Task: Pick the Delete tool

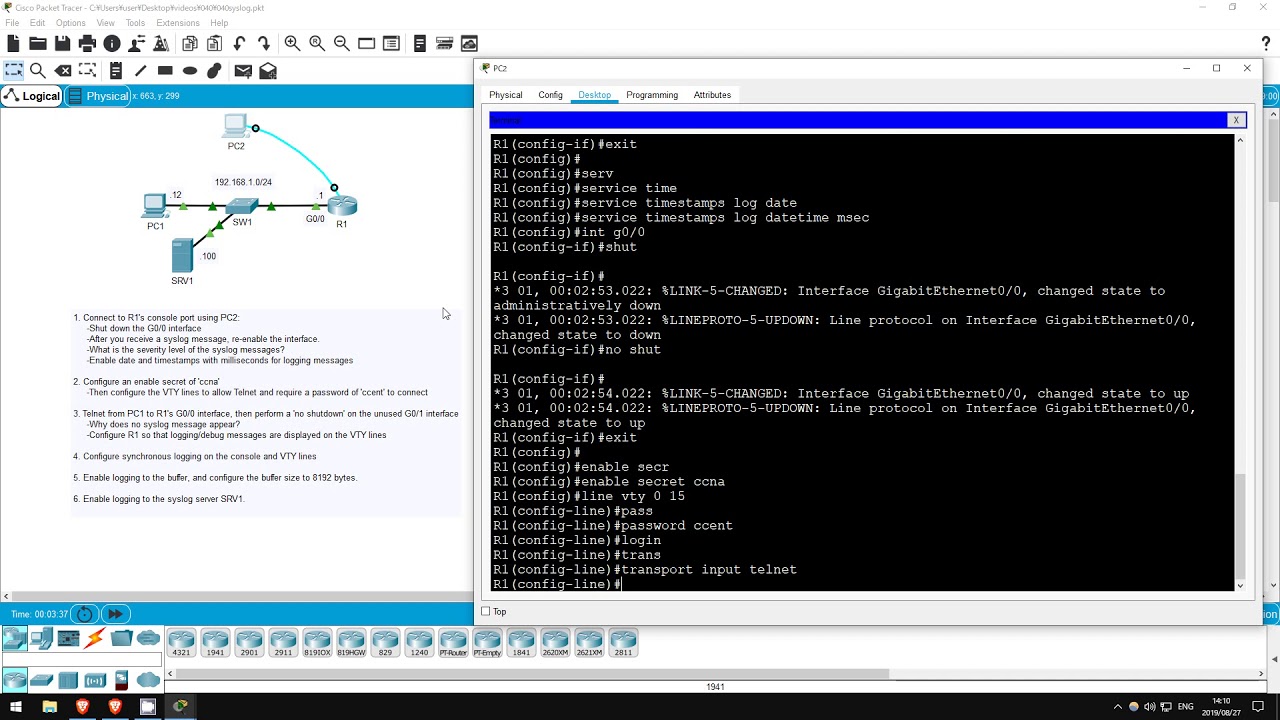Action: coord(63,71)
